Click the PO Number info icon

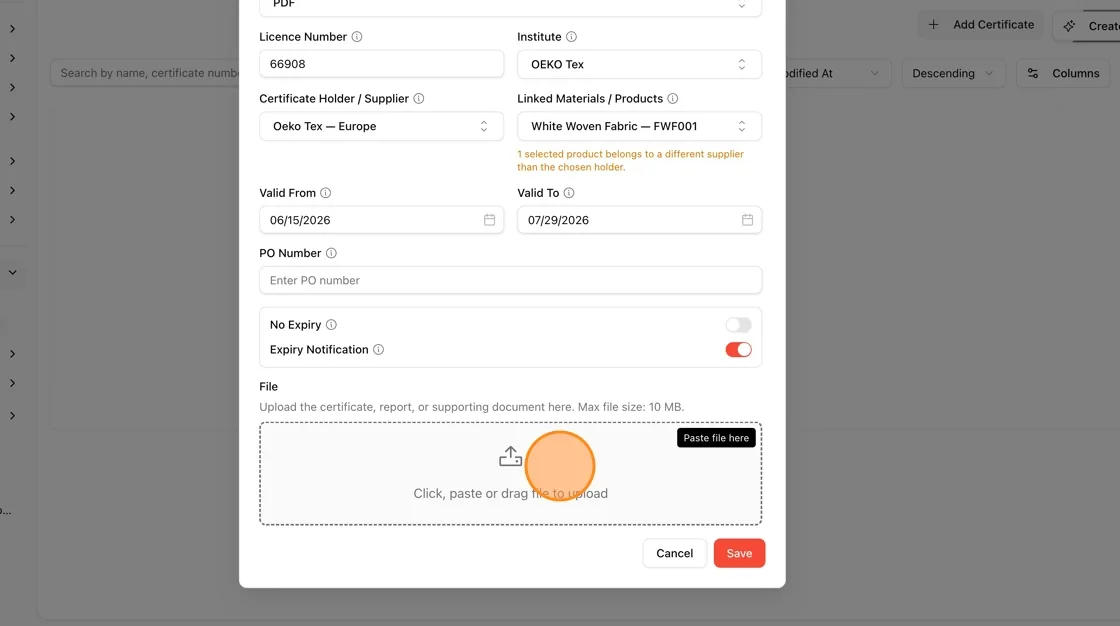(x=331, y=253)
